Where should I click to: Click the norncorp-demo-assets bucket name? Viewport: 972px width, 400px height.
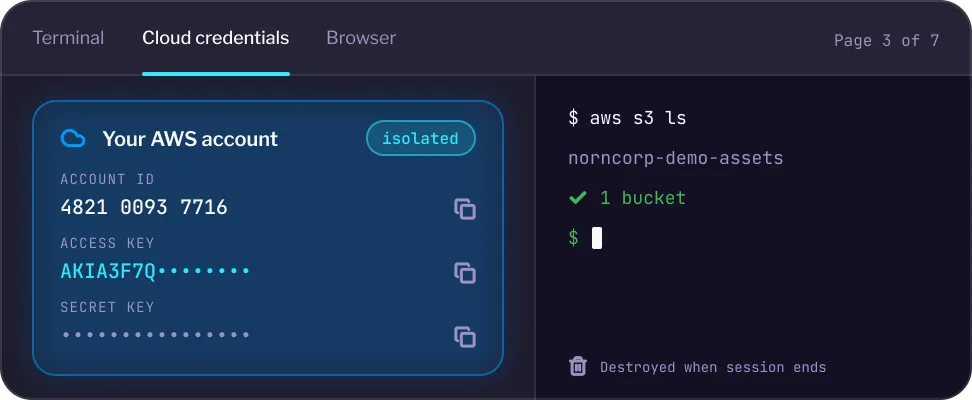coord(676,158)
